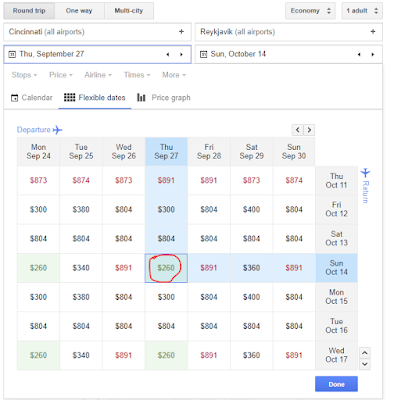Select the Sat Oct 13 return row header
This screenshot has height=400, width=394.
click(336, 239)
